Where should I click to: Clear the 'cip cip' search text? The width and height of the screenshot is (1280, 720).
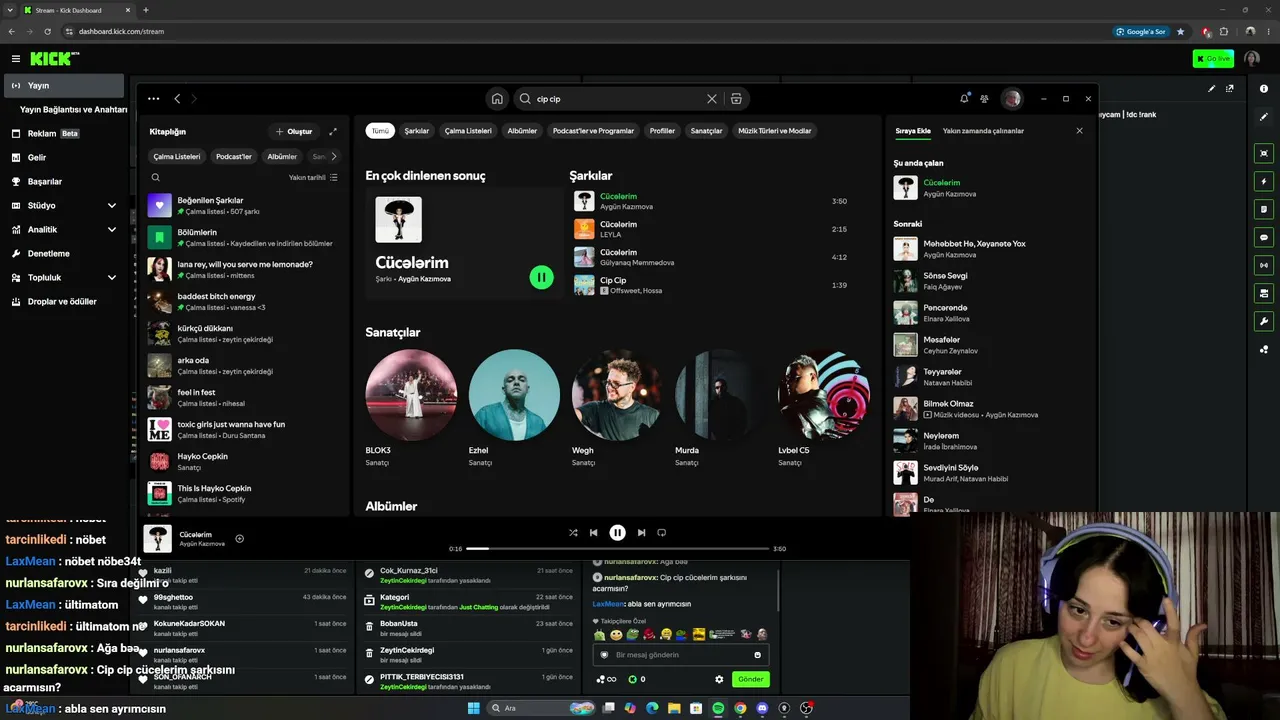tap(712, 99)
